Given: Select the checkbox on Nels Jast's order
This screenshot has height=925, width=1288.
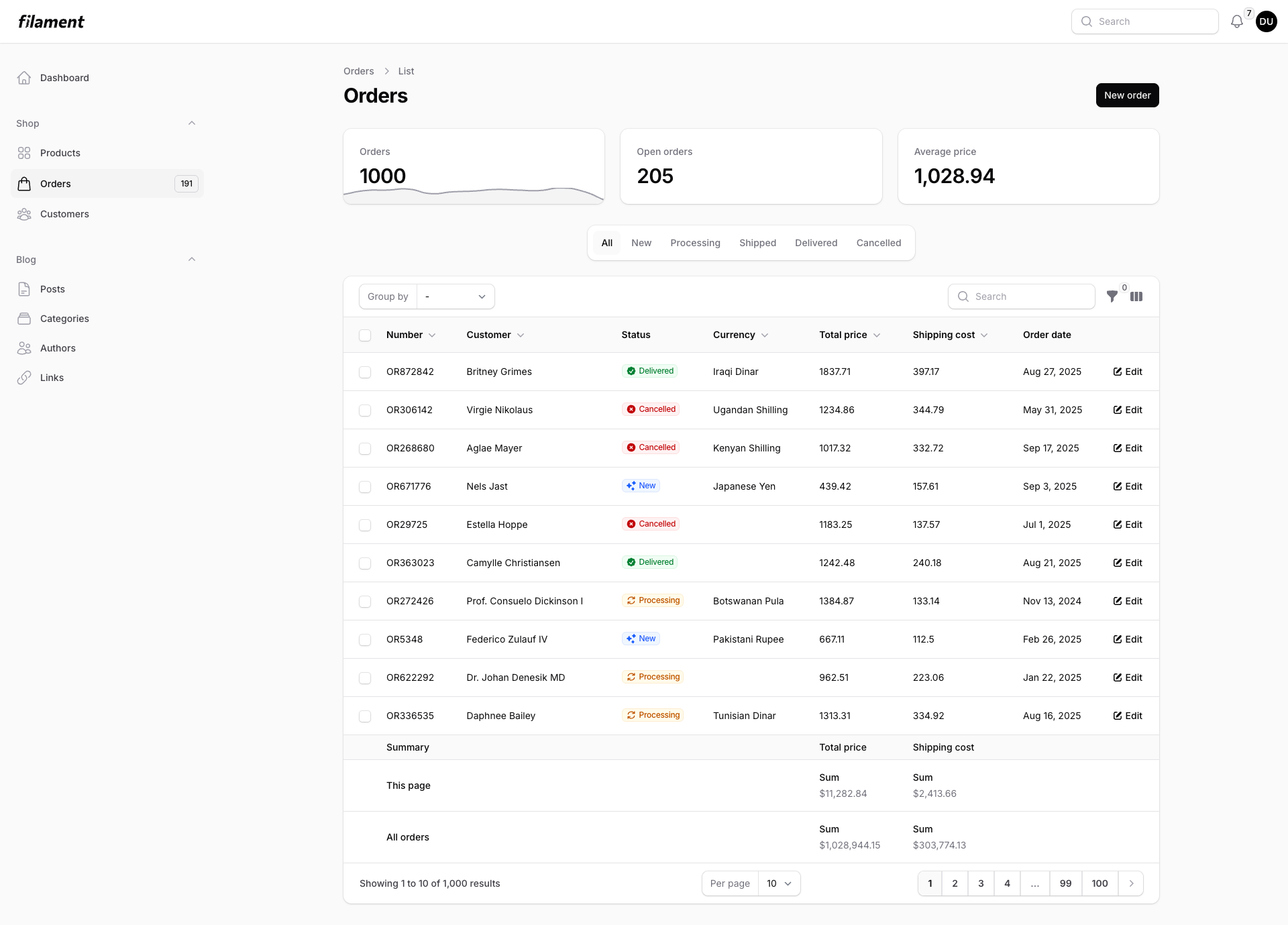Looking at the screenshot, I should tap(365, 486).
